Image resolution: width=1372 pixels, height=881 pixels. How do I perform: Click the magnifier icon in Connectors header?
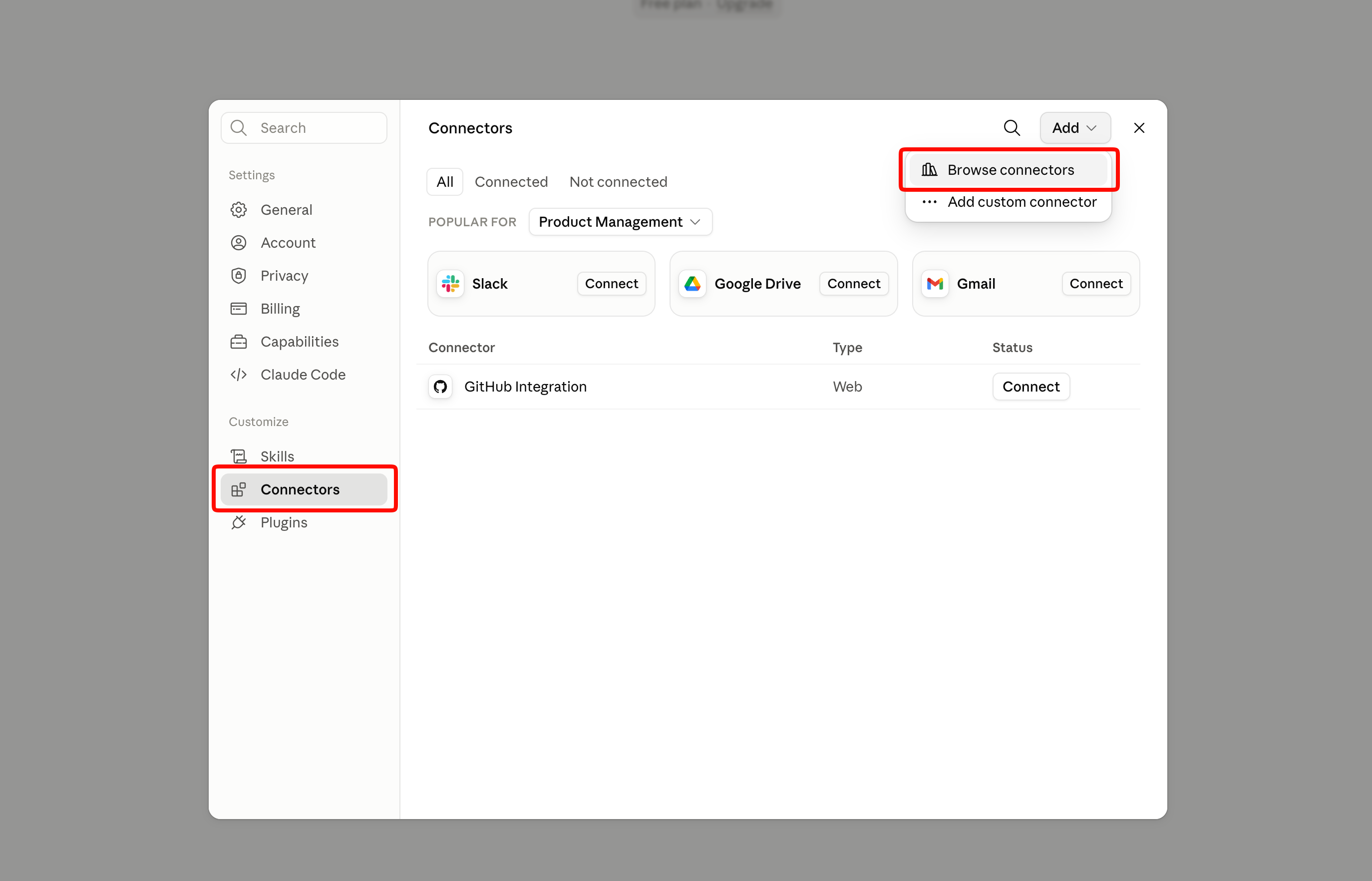coord(1012,127)
